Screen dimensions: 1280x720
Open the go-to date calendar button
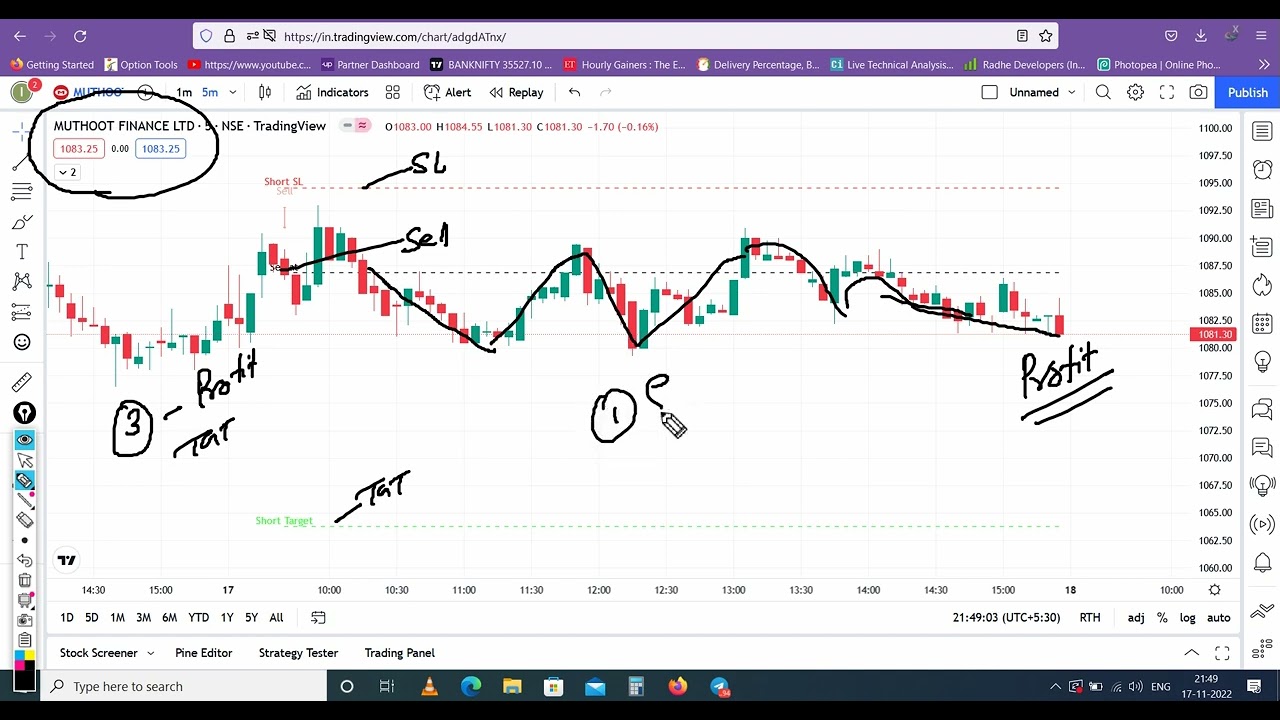click(x=318, y=618)
